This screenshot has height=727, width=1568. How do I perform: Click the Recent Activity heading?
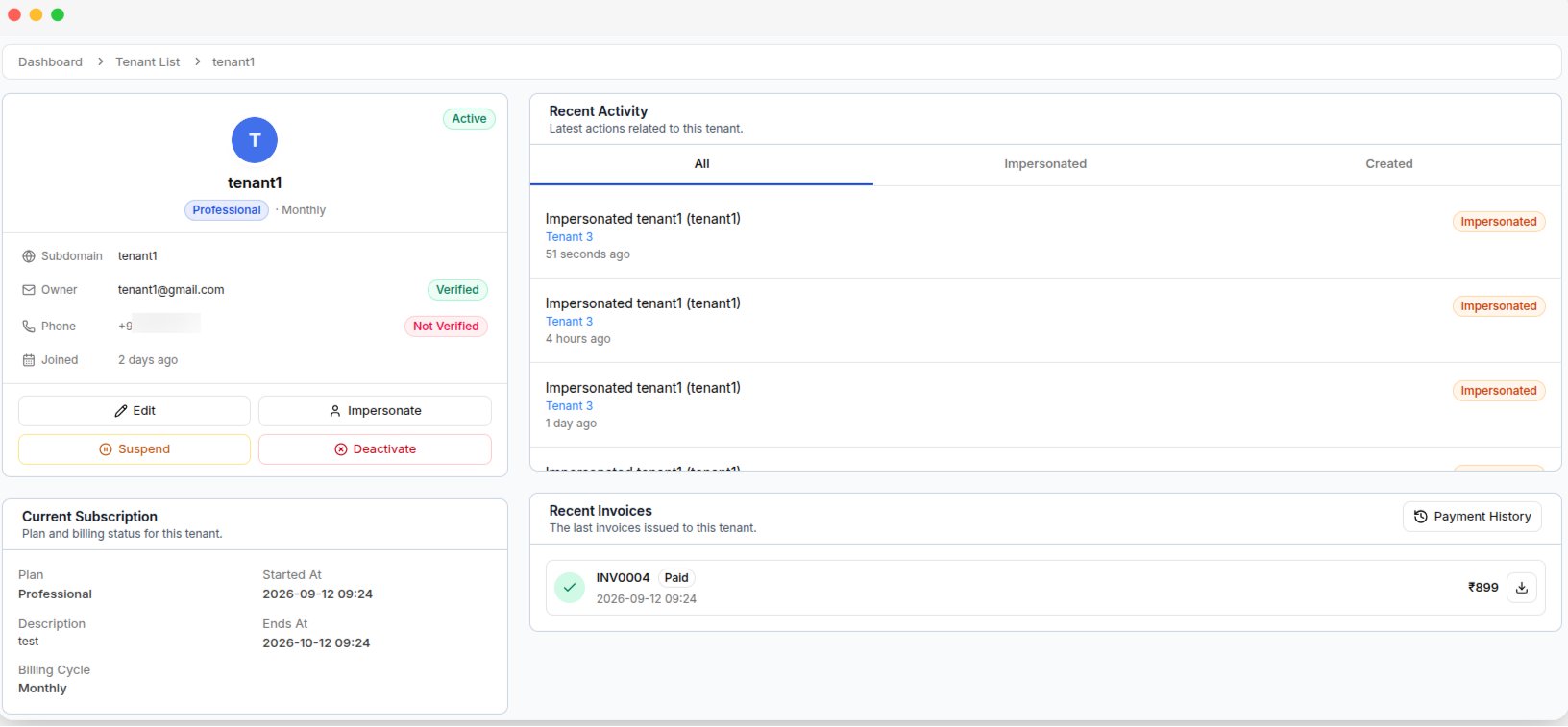[599, 111]
